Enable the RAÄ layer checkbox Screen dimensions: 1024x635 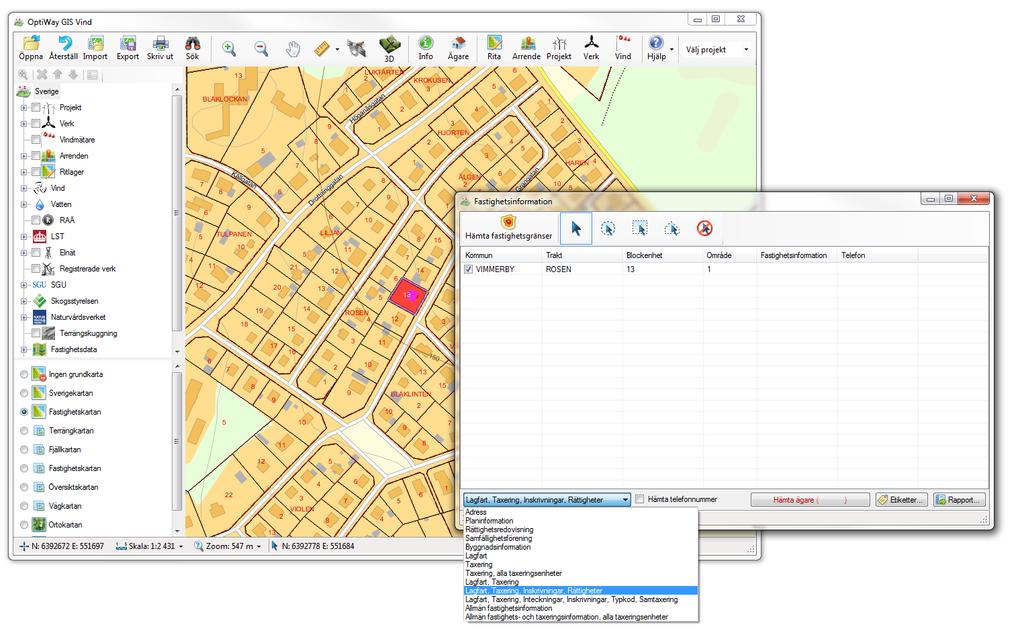click(x=36, y=220)
